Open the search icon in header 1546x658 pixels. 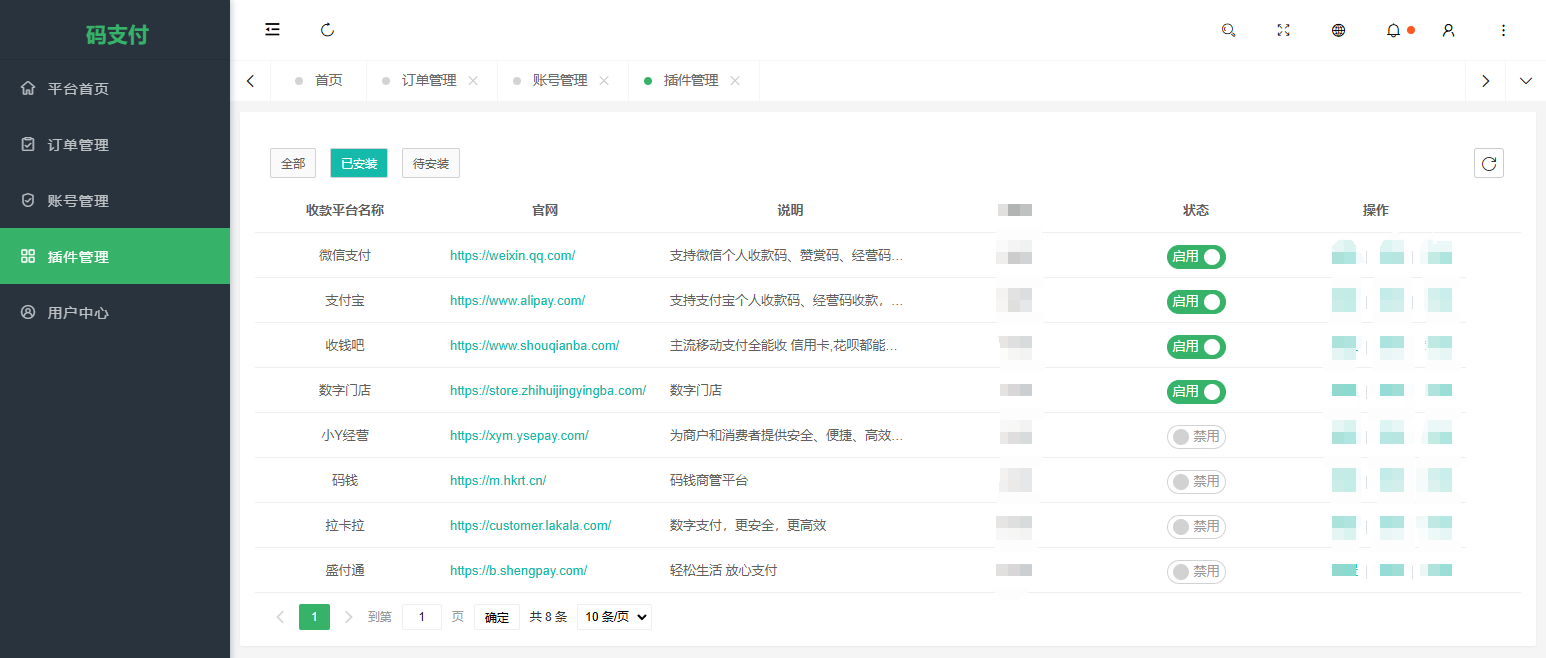pyautogui.click(x=1228, y=30)
